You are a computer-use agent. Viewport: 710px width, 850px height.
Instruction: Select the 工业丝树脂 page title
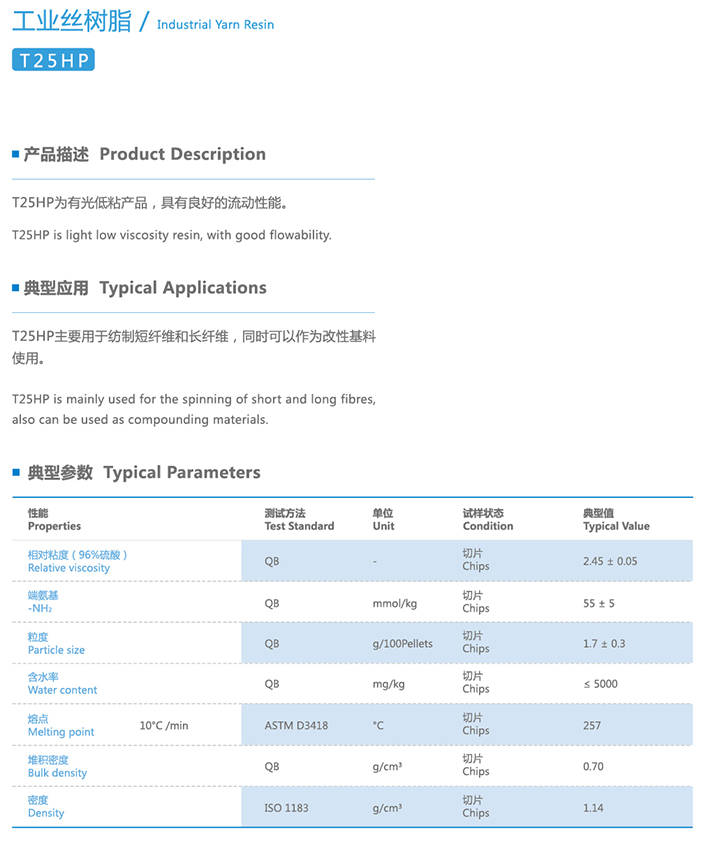point(71,21)
